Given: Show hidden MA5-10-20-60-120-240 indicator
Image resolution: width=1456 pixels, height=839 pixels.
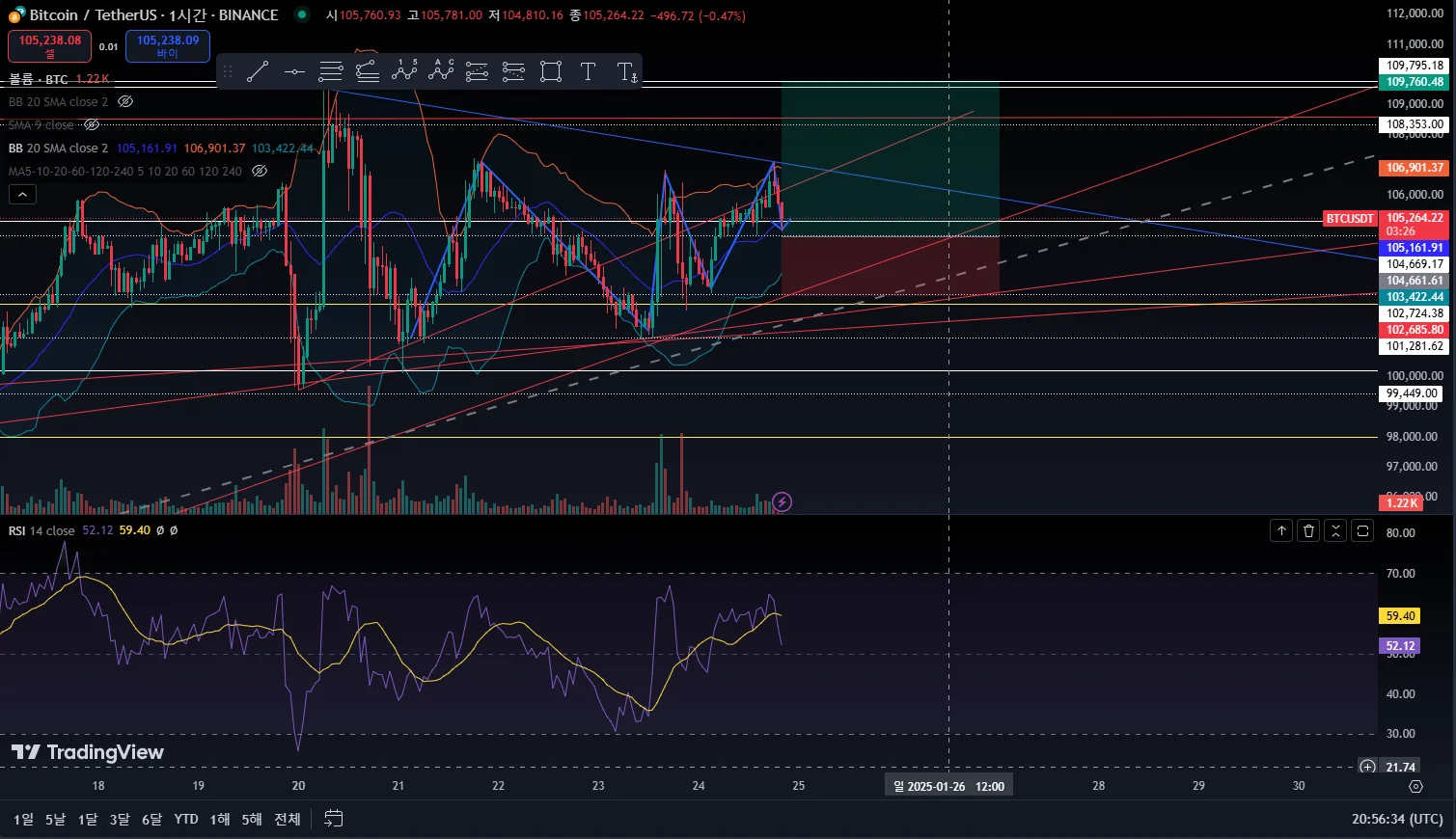Looking at the screenshot, I should click(259, 171).
